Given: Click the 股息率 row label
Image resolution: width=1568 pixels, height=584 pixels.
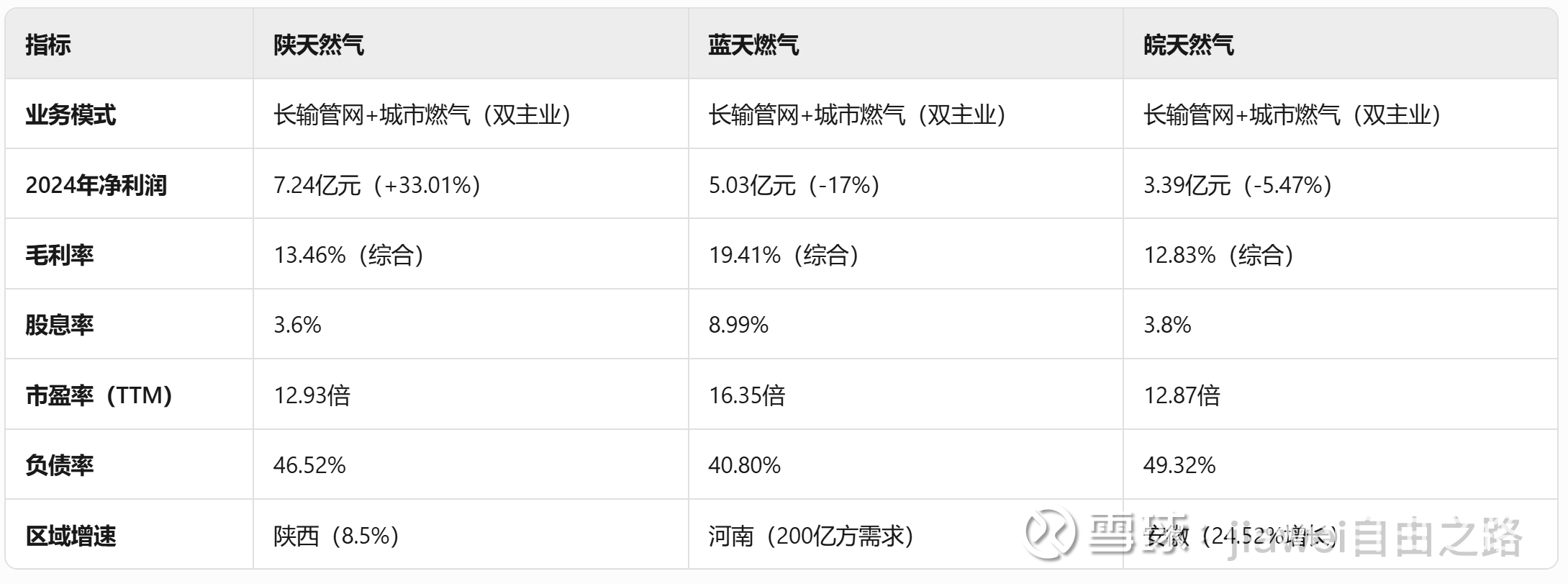Looking at the screenshot, I should [60, 325].
